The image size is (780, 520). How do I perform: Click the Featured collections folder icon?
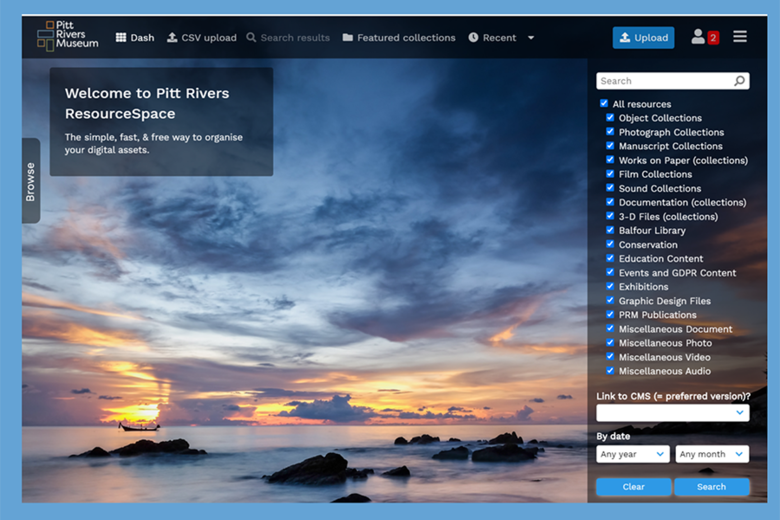point(348,37)
